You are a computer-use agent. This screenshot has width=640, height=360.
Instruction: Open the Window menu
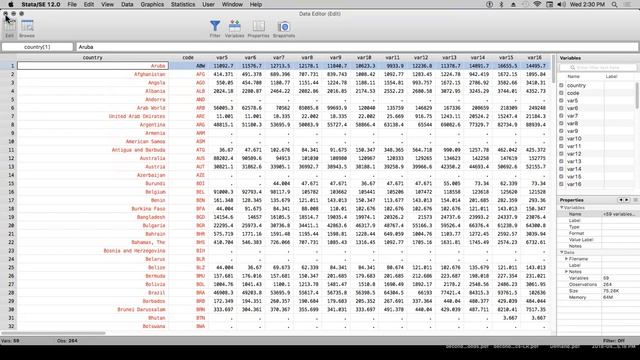click(232, 4)
